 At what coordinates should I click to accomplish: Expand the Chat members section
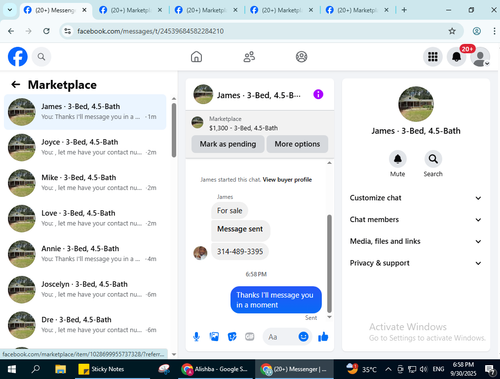(x=415, y=220)
